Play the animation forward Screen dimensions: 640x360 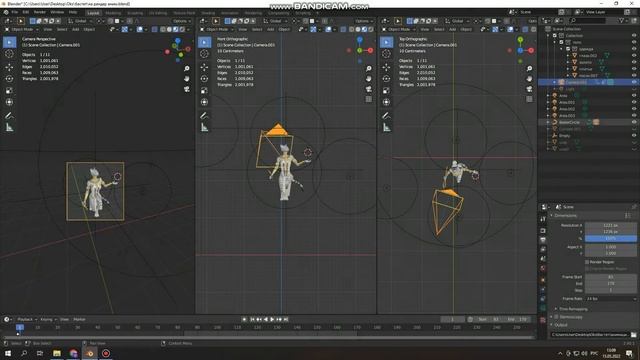pos(272,319)
